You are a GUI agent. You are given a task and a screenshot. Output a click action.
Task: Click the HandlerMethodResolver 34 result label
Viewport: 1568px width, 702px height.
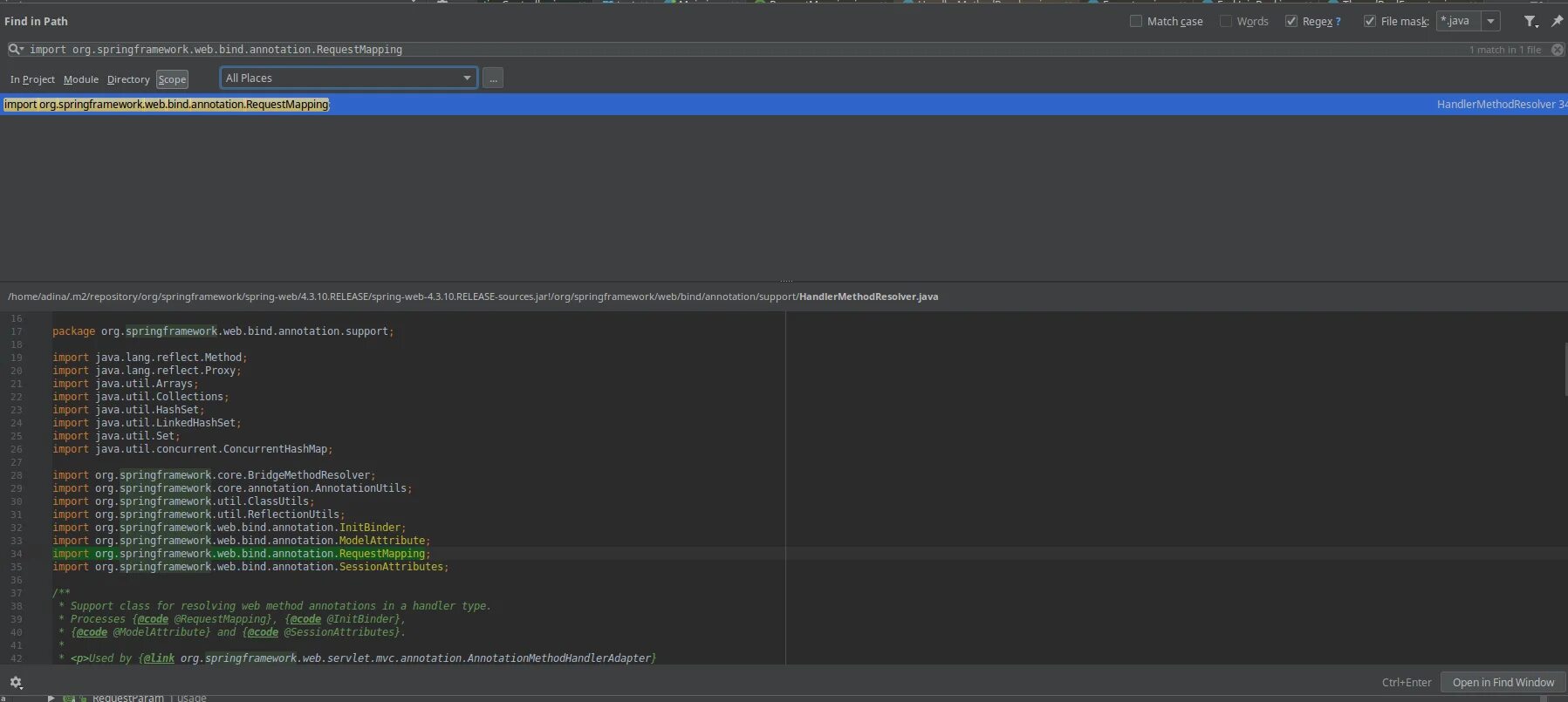pyautogui.click(x=1502, y=105)
